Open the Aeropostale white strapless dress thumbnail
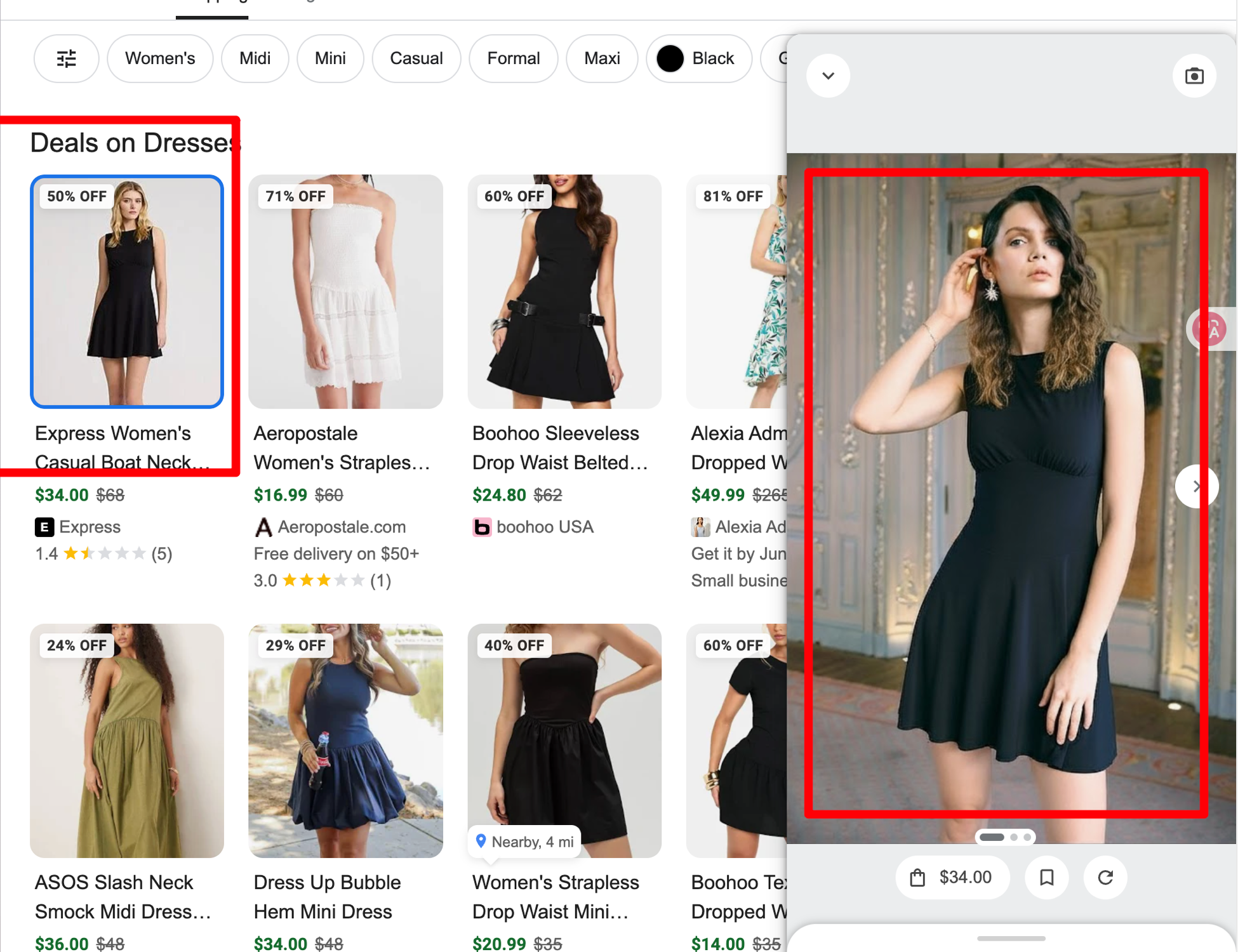1238x952 pixels. point(345,291)
